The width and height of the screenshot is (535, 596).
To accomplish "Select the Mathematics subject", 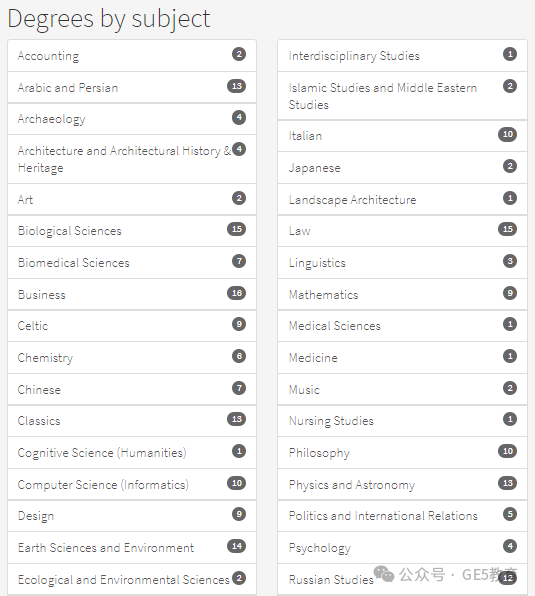I will (x=402, y=295).
